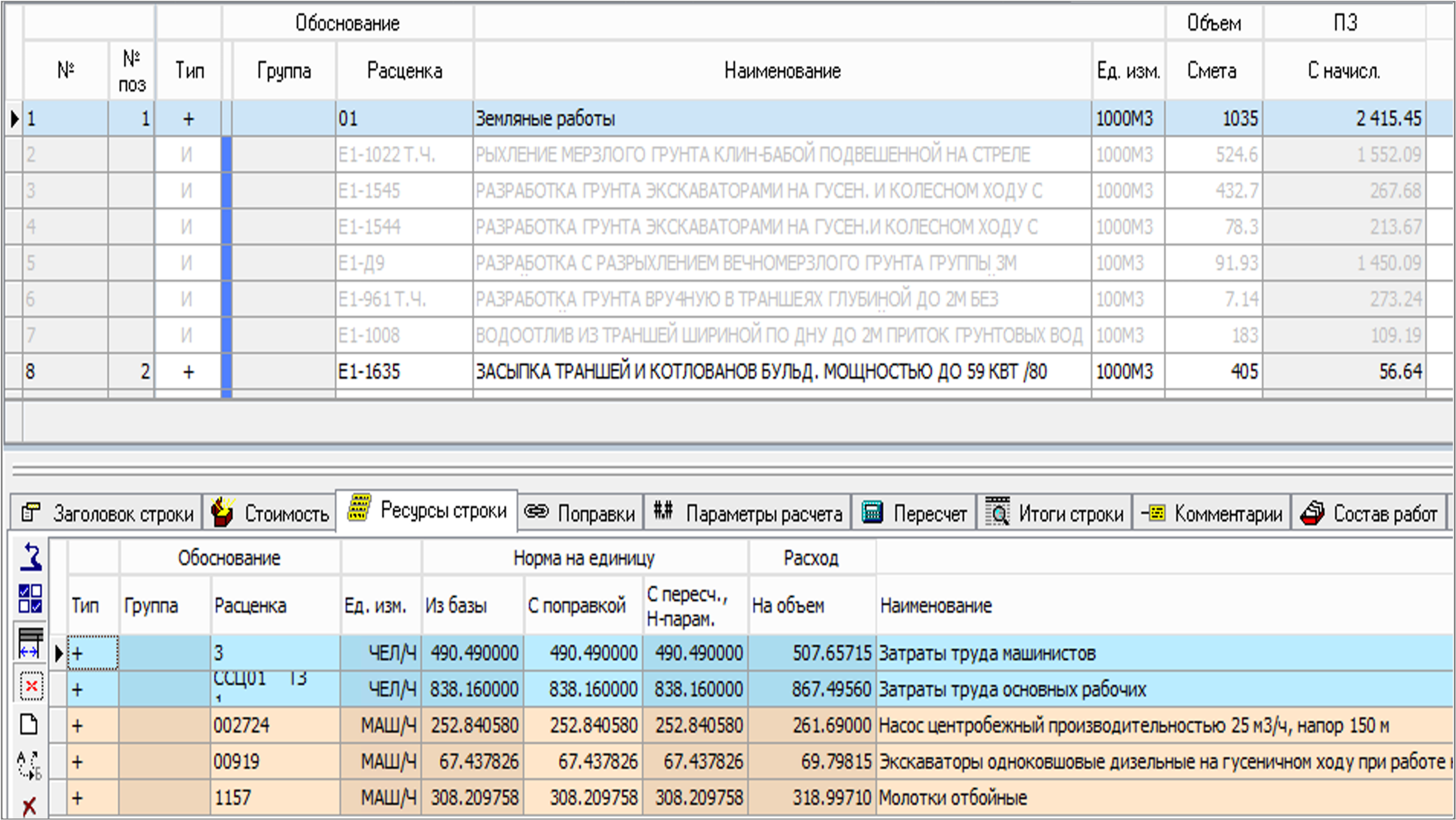Click the 405 volume cell
This screenshot has height=820, width=1456.
click(1214, 372)
